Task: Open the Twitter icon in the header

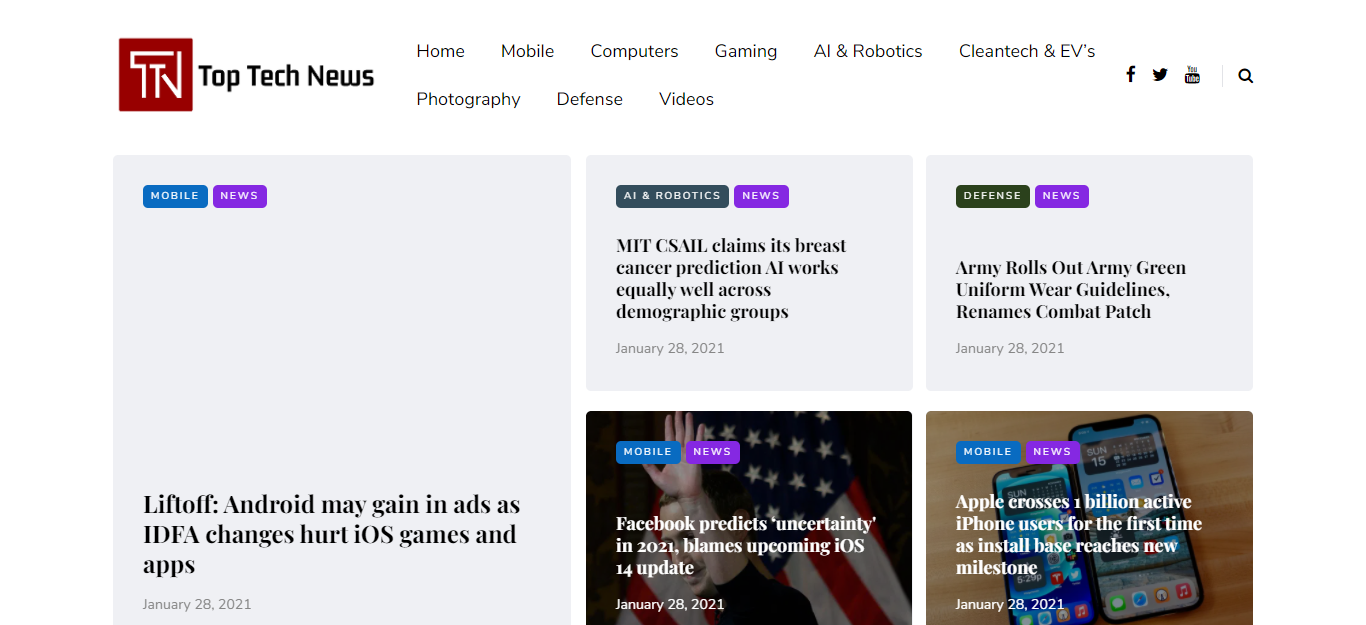Action: point(1160,74)
